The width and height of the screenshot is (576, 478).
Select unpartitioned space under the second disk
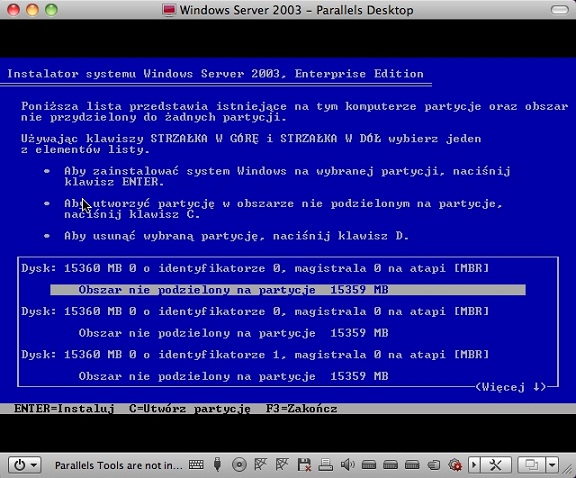(x=234, y=333)
